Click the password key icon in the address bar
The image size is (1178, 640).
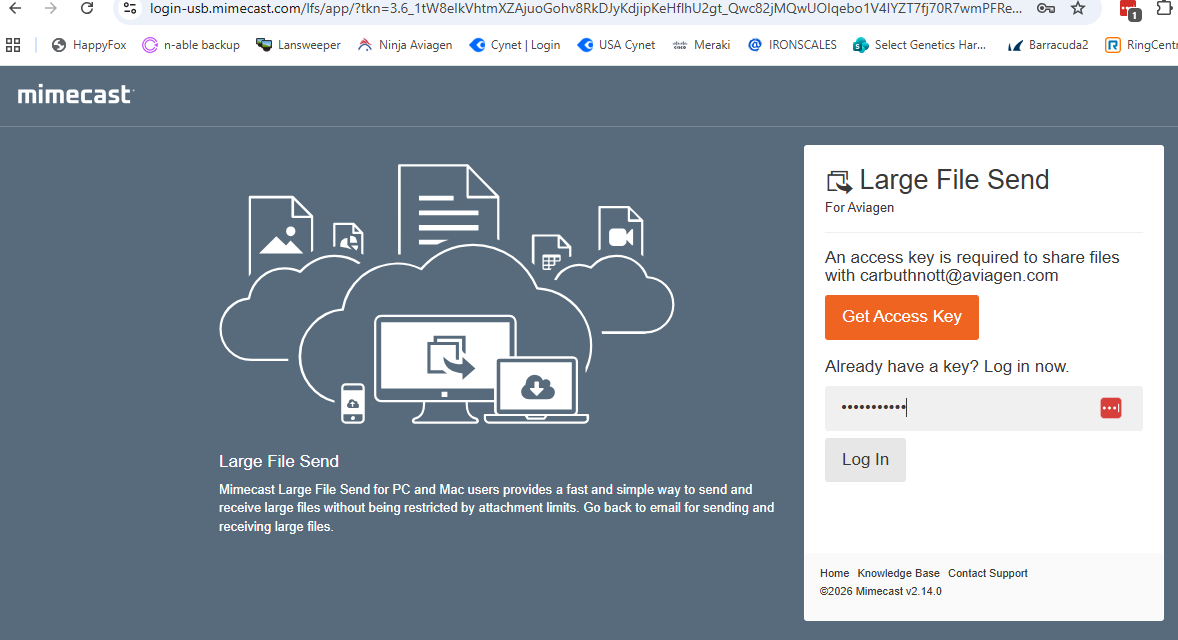1046,9
